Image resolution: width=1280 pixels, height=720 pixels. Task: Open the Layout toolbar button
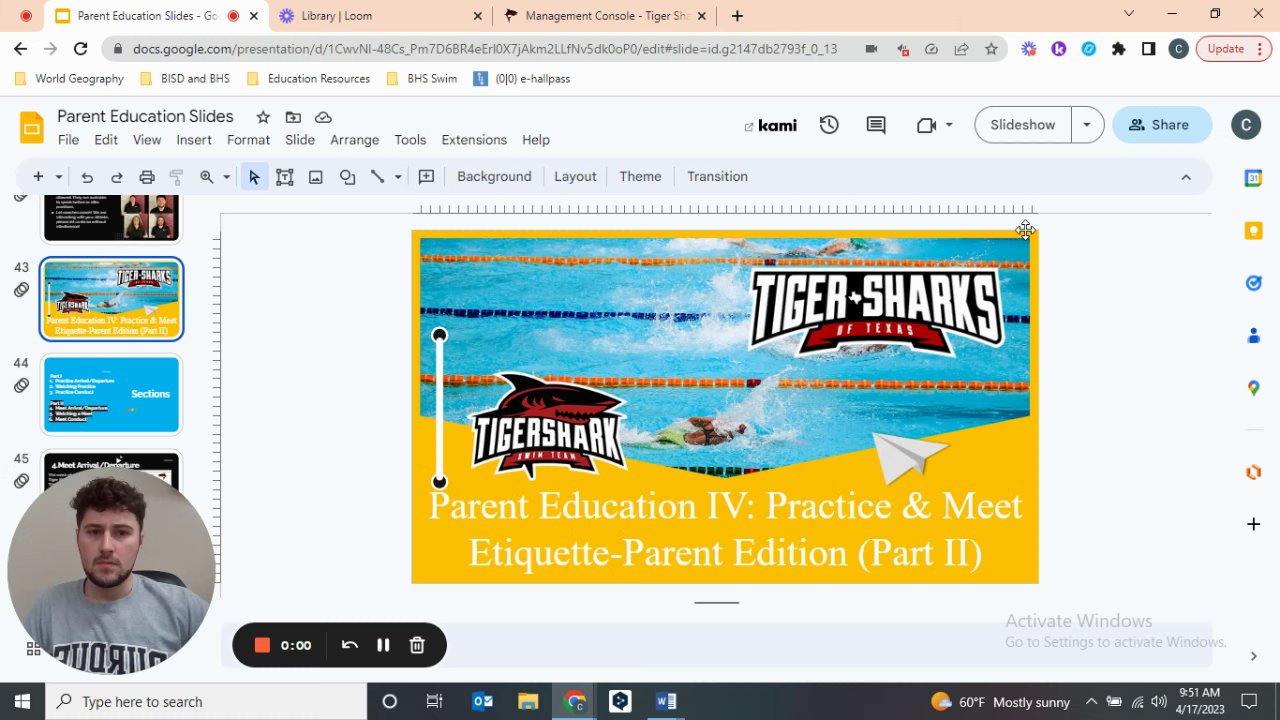pos(575,177)
